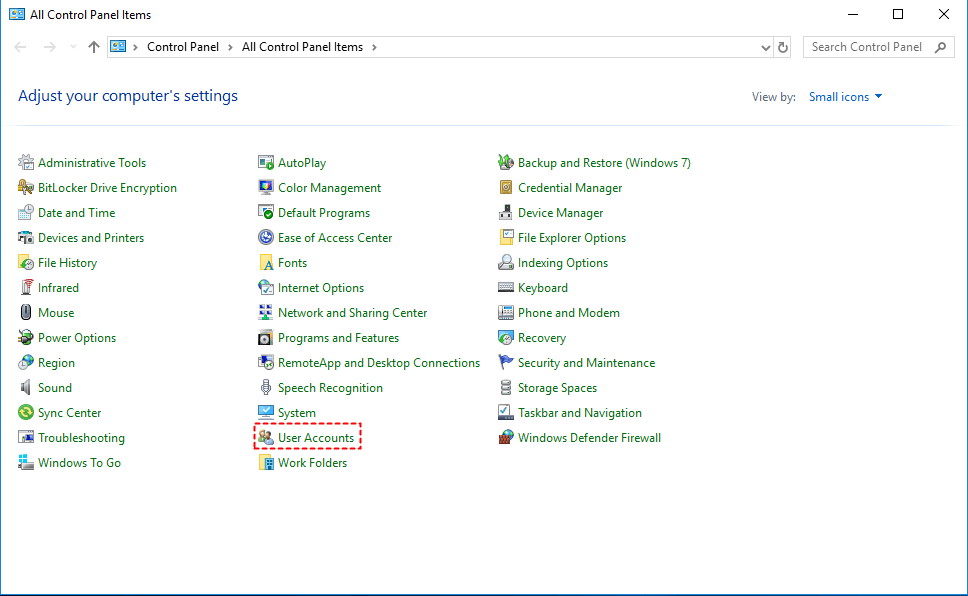Expand the address bar history dropdown
Image resolution: width=968 pixels, height=596 pixels.
[x=766, y=48]
